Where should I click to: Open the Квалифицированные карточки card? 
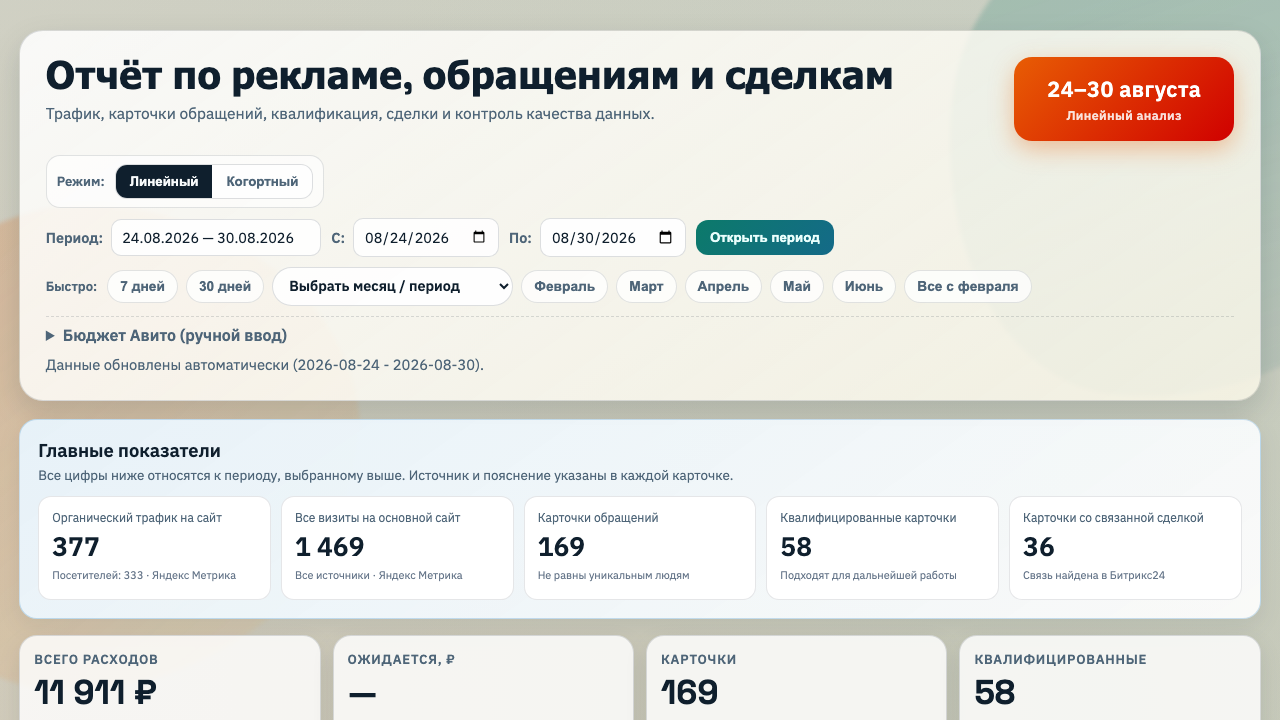[882, 548]
